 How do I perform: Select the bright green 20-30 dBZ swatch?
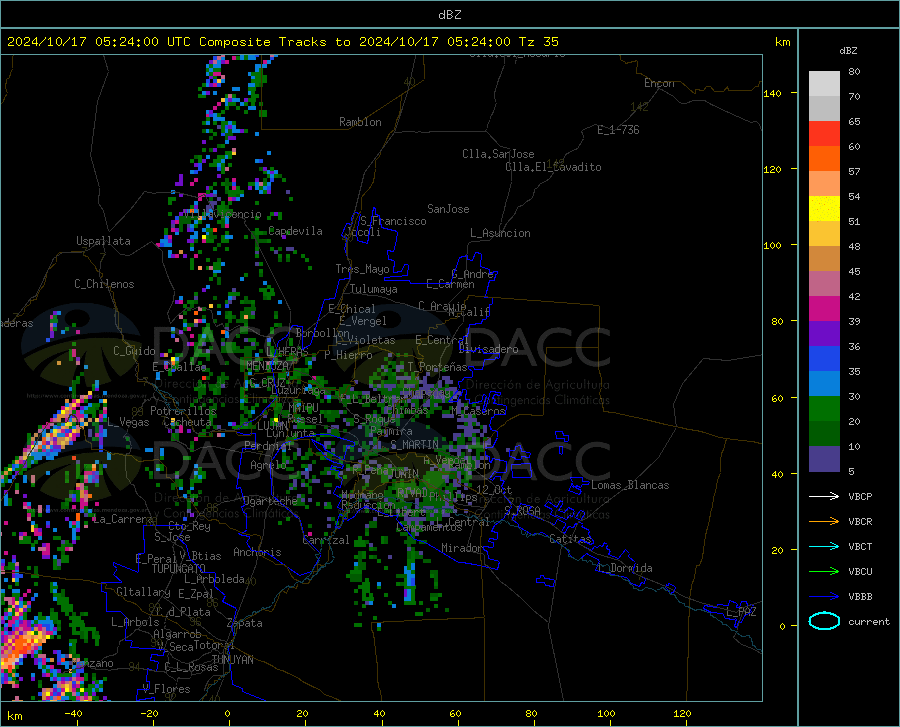pyautogui.click(x=824, y=409)
